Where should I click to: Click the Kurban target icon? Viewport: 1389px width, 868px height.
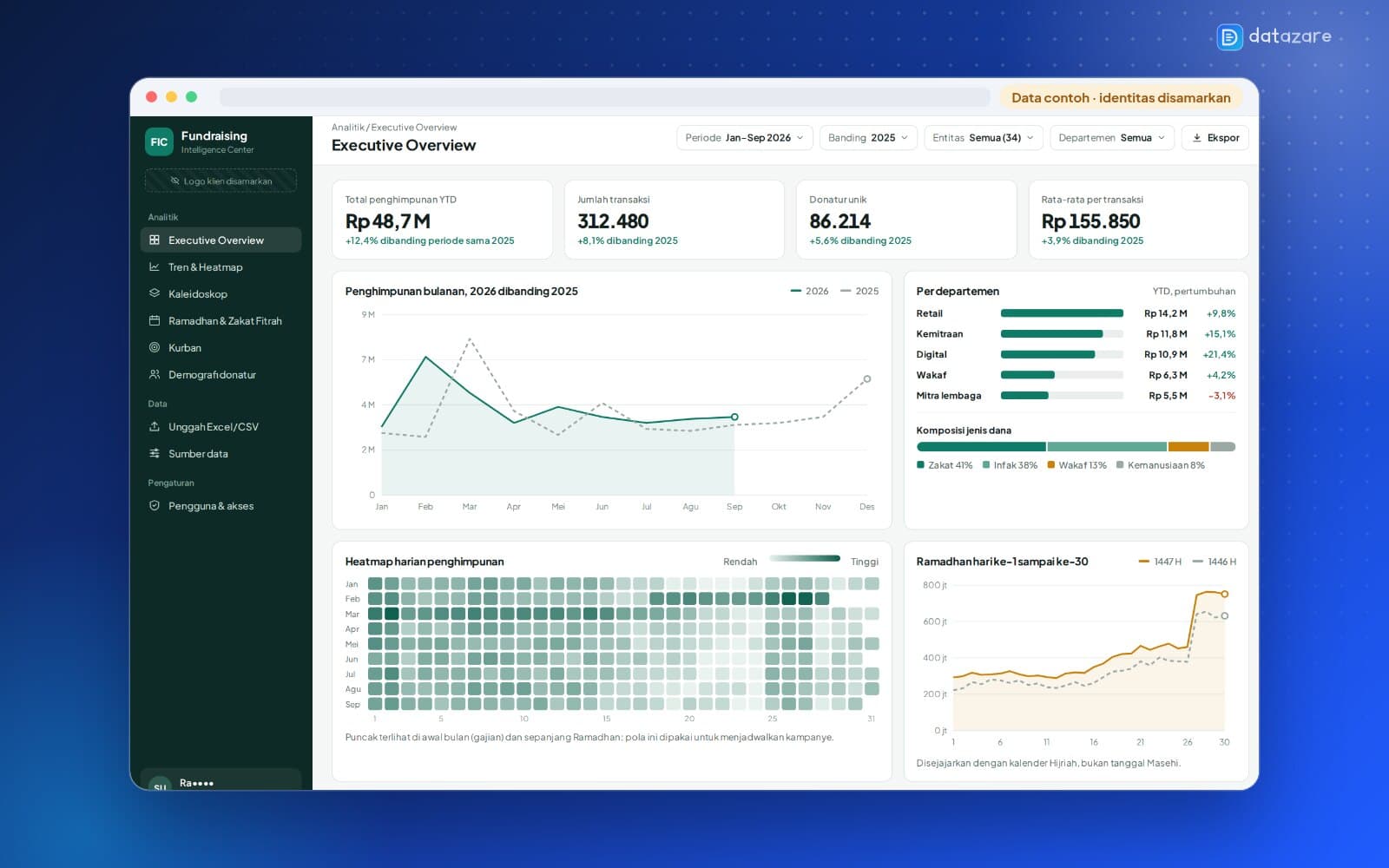[x=155, y=347]
